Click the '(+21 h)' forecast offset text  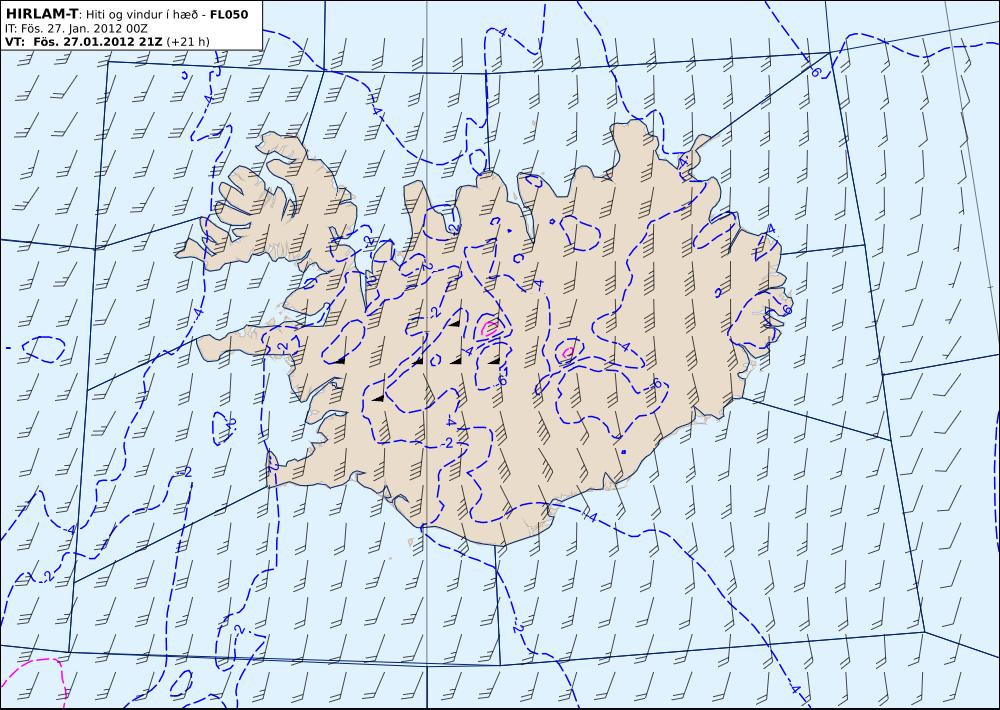pos(188,42)
